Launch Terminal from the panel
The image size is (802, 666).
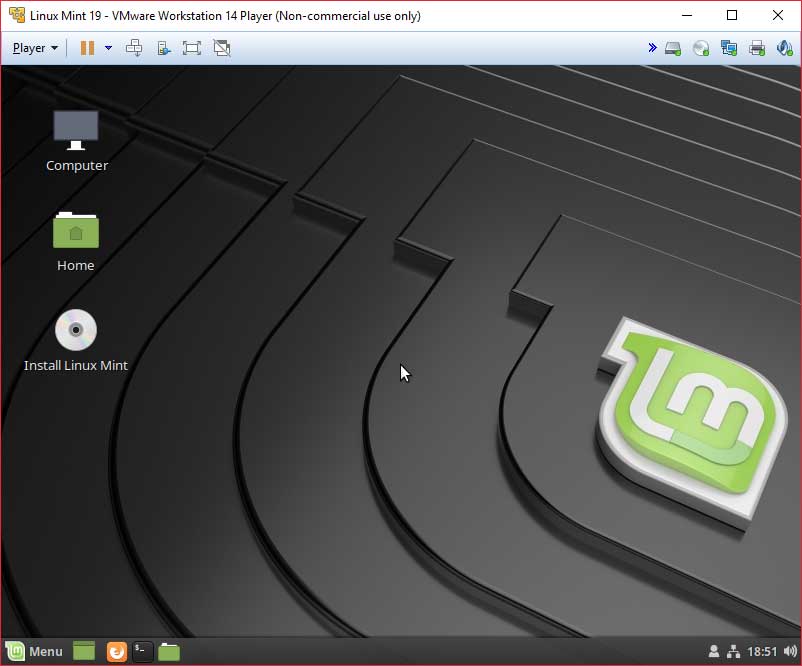pyautogui.click(x=142, y=652)
